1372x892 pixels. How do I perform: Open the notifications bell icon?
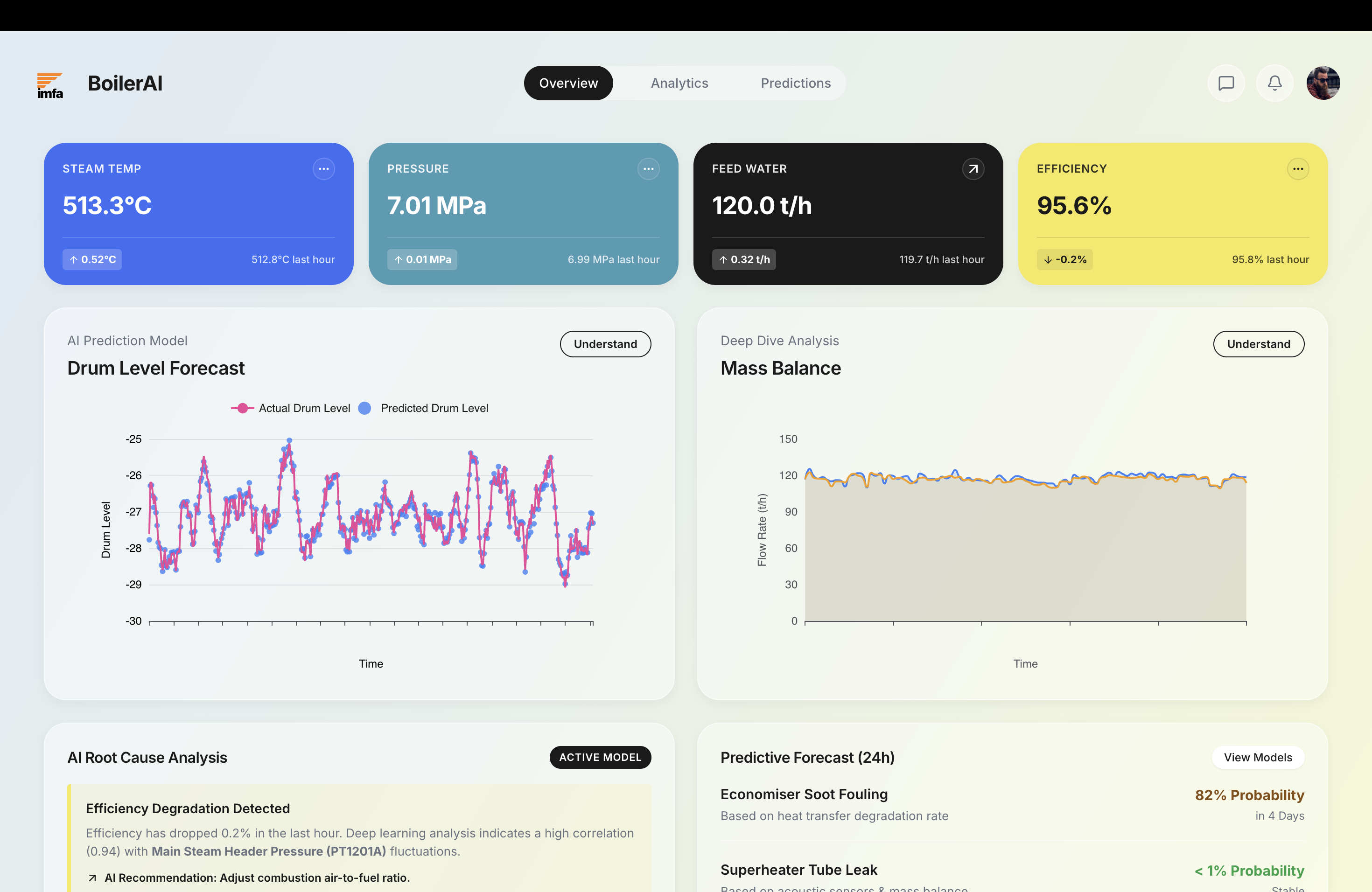coord(1274,83)
